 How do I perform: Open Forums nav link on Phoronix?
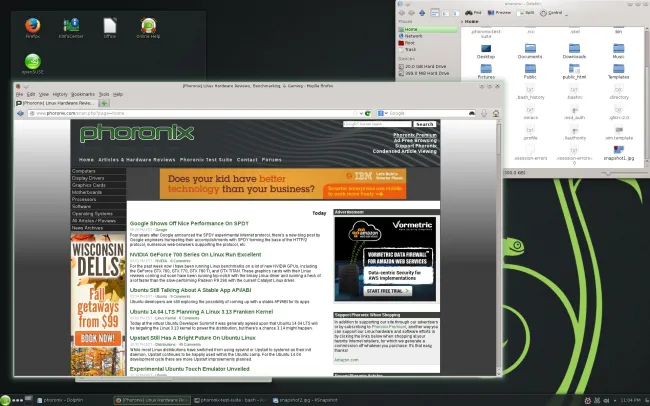(x=272, y=160)
